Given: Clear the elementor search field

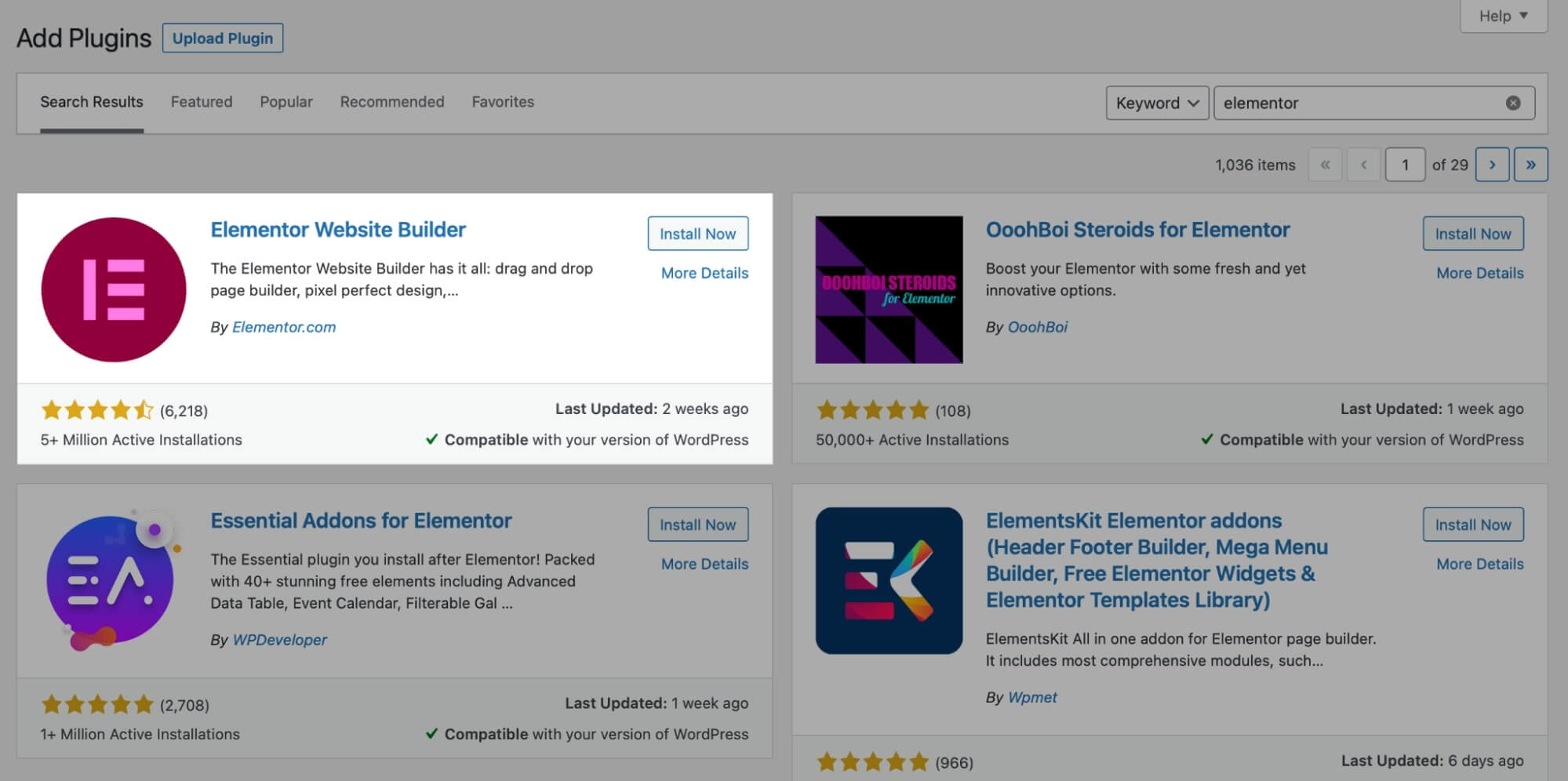Looking at the screenshot, I should pos(1513,103).
